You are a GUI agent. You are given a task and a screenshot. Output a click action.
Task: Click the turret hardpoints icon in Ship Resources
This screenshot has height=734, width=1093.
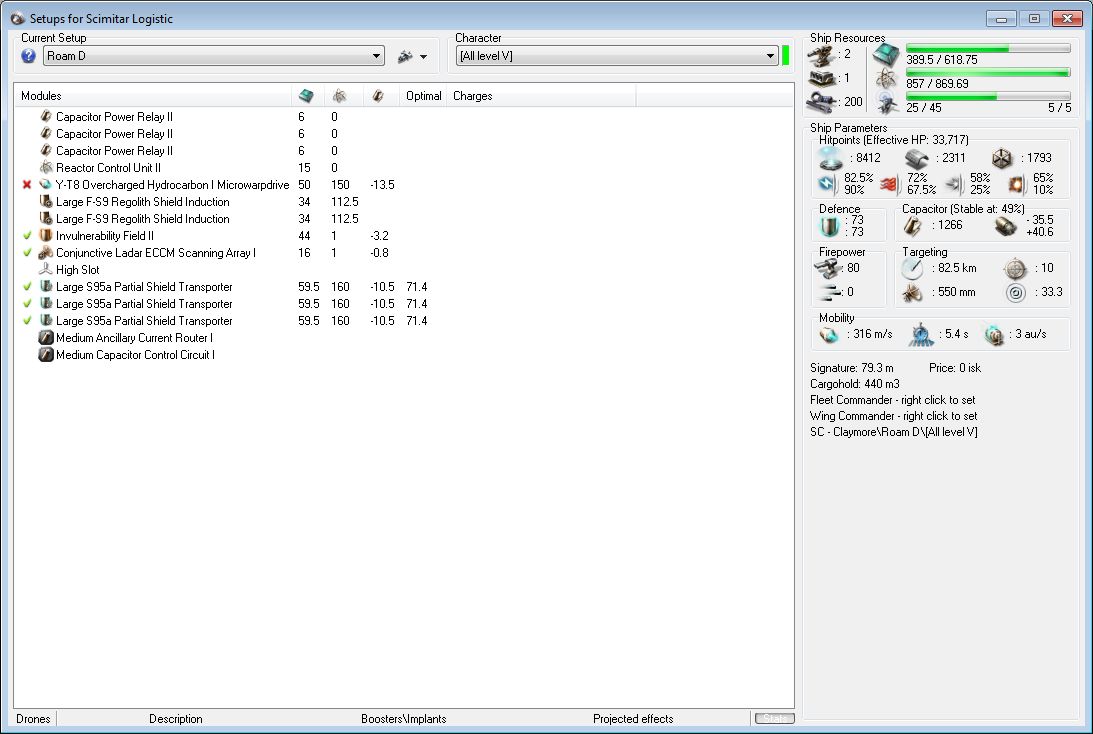point(821,54)
